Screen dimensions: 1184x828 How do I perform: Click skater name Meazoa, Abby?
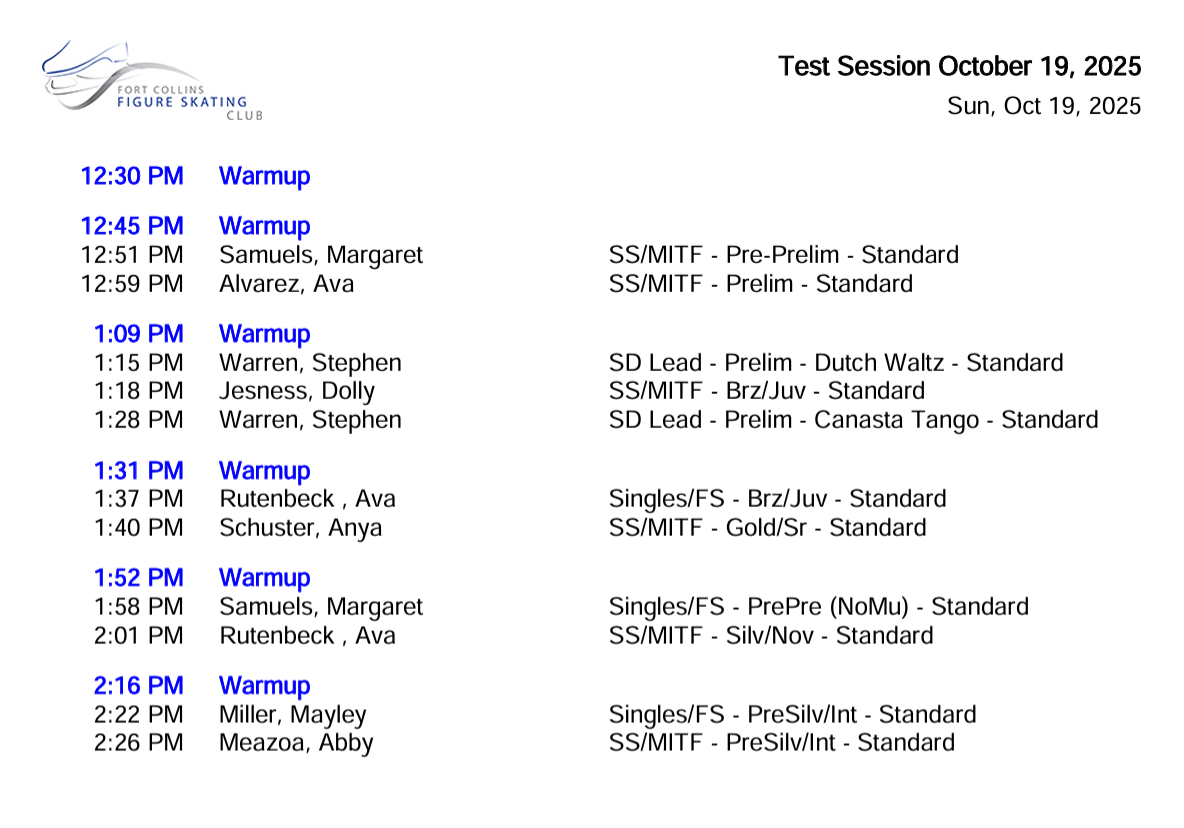pos(296,743)
